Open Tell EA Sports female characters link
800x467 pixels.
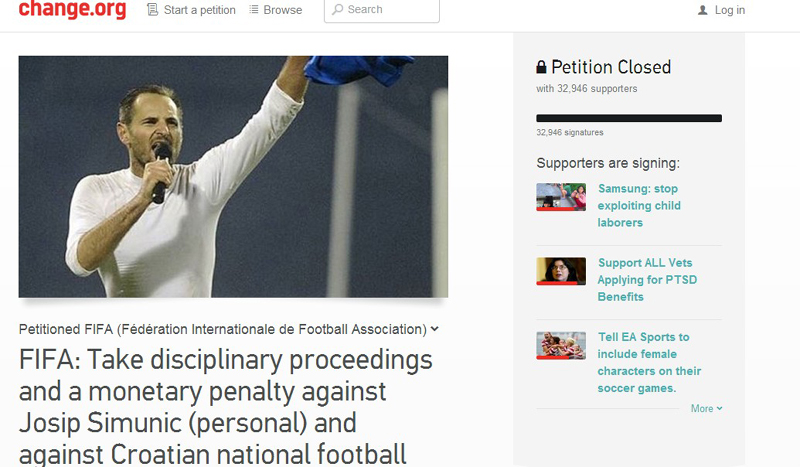[649, 362]
